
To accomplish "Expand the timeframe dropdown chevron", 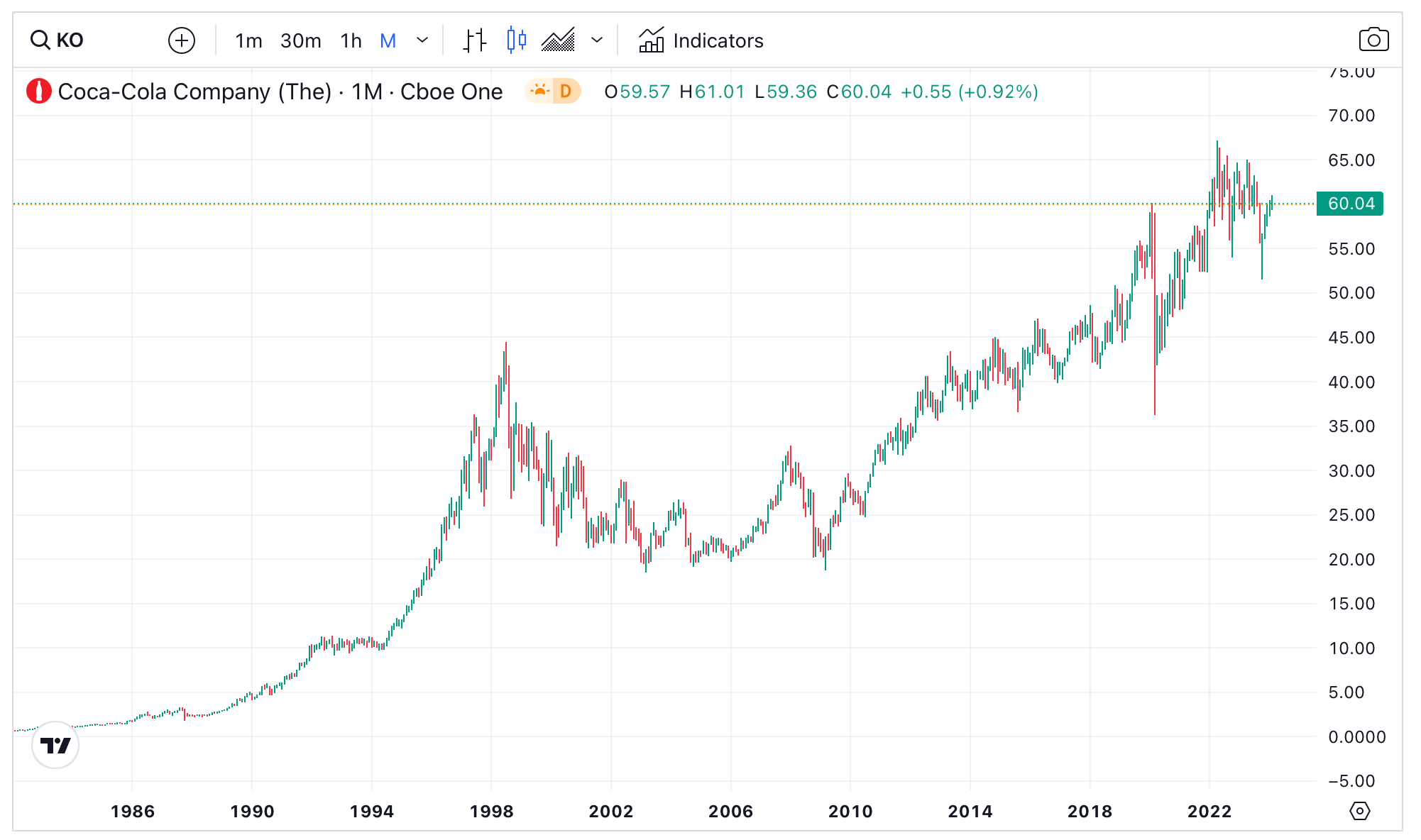I will click(x=422, y=41).
